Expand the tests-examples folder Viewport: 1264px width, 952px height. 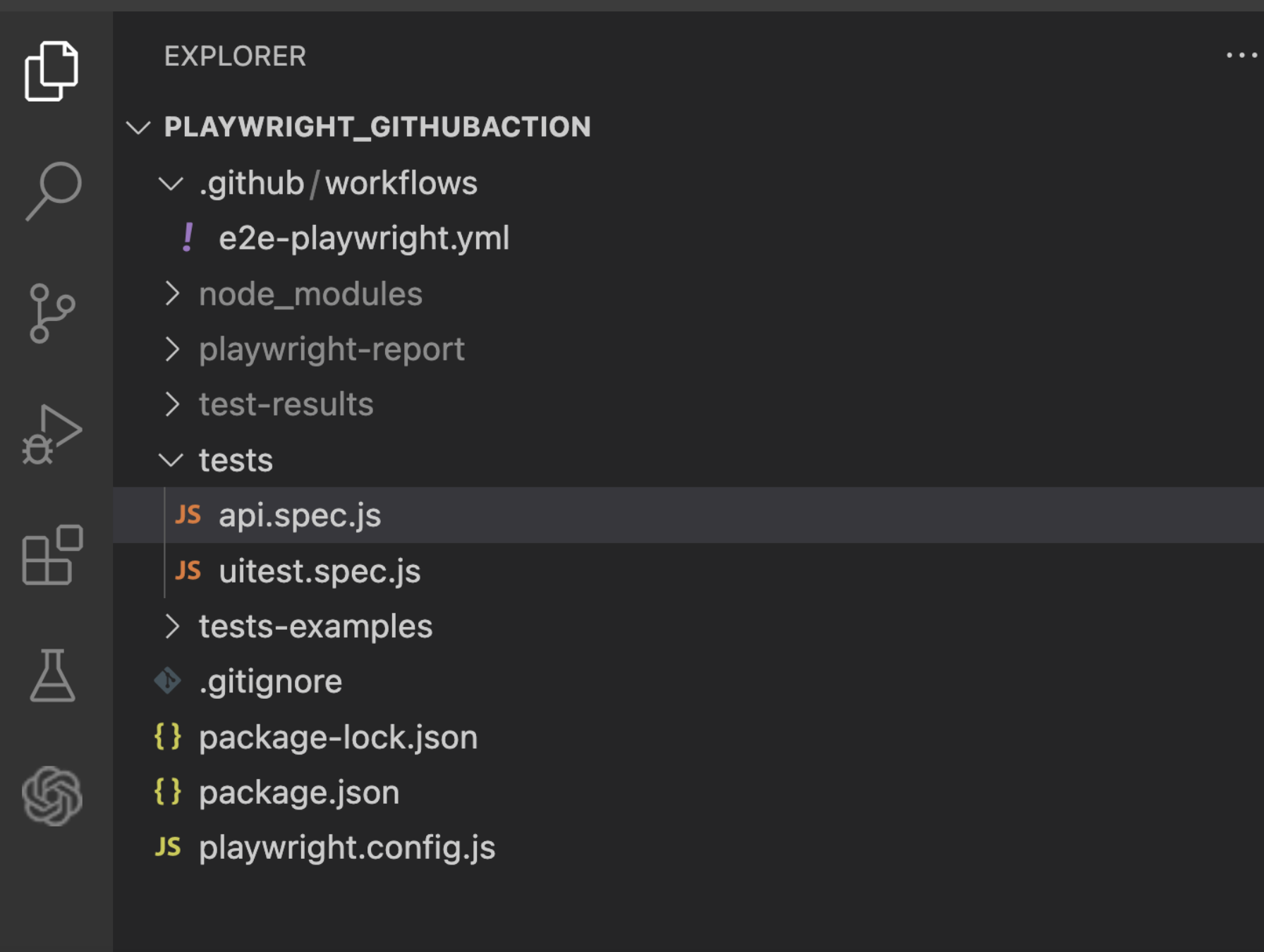click(x=171, y=626)
